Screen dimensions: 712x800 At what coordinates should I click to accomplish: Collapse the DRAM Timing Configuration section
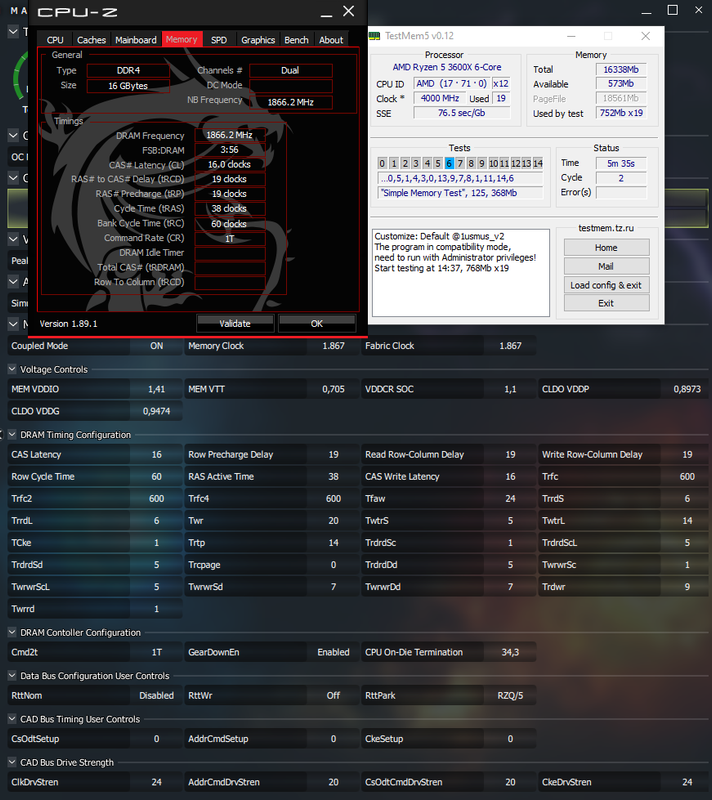click(x=12, y=434)
